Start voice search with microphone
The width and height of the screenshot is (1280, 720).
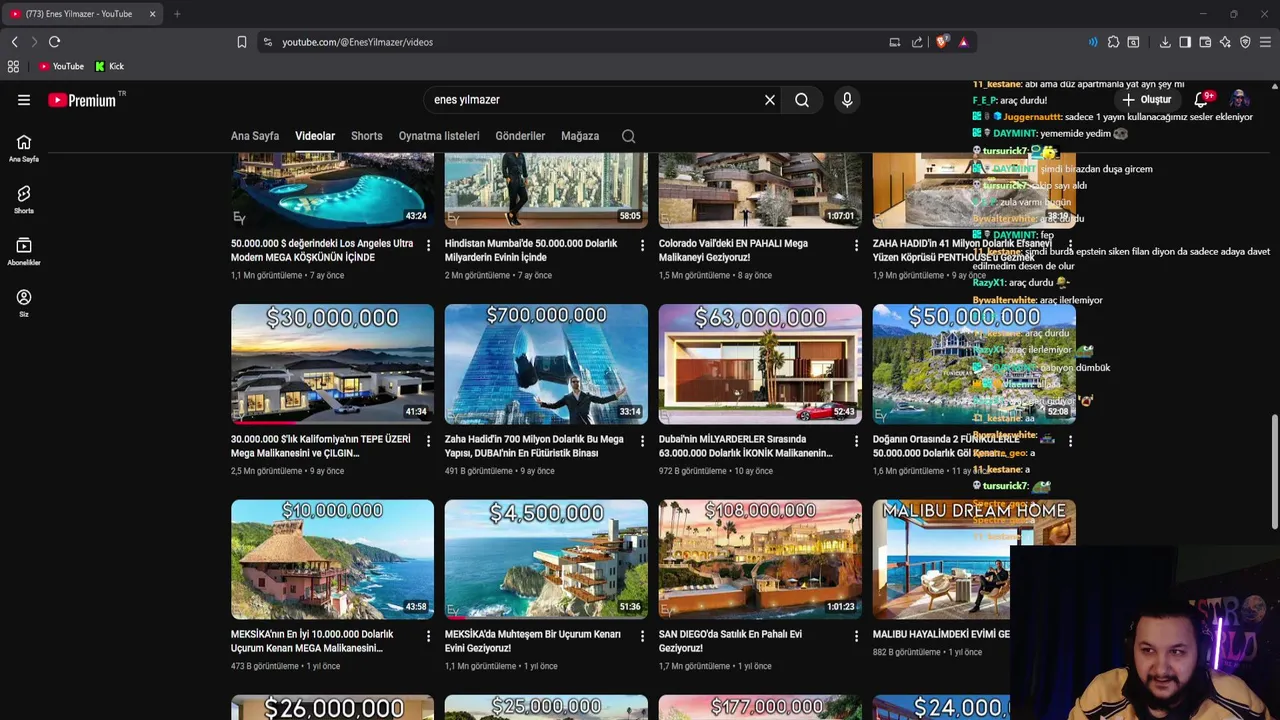click(x=847, y=100)
